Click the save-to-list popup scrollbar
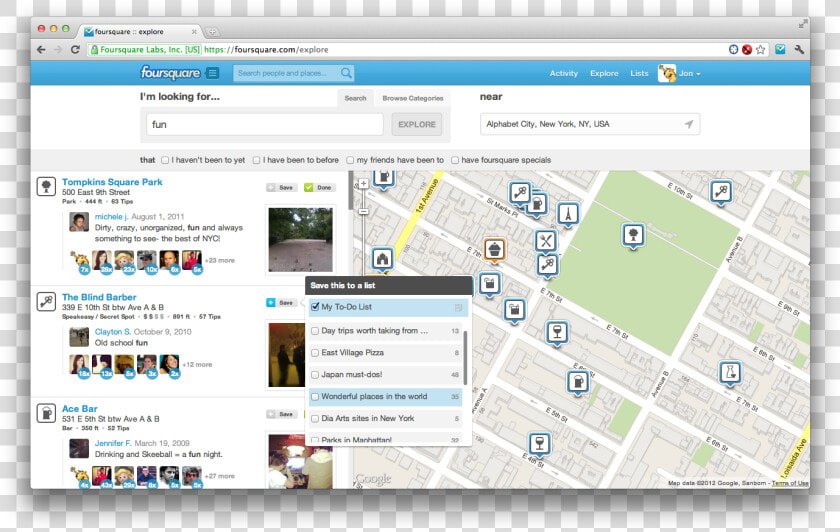The width and height of the screenshot is (840, 532). [x=465, y=358]
